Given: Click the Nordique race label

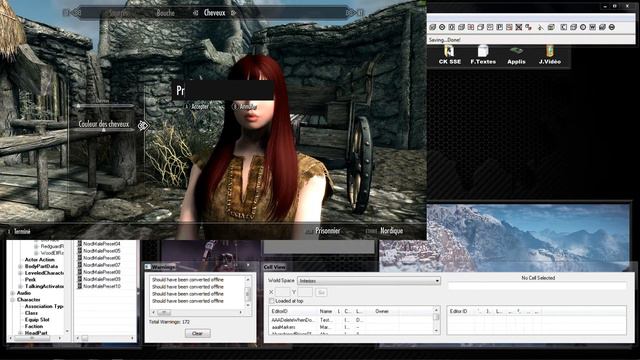Looking at the screenshot, I should coord(391,231).
